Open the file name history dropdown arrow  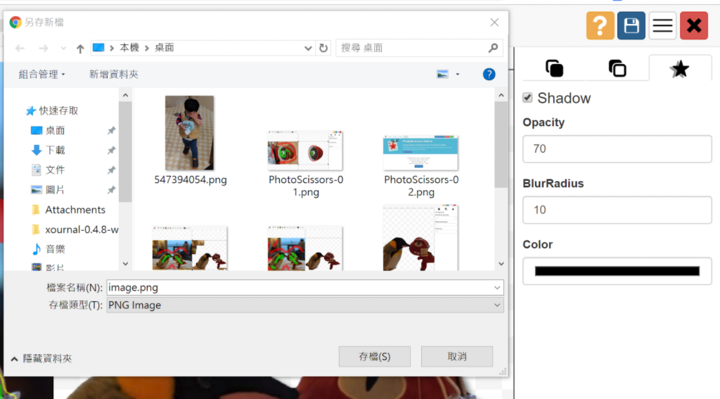pyautogui.click(x=497, y=287)
